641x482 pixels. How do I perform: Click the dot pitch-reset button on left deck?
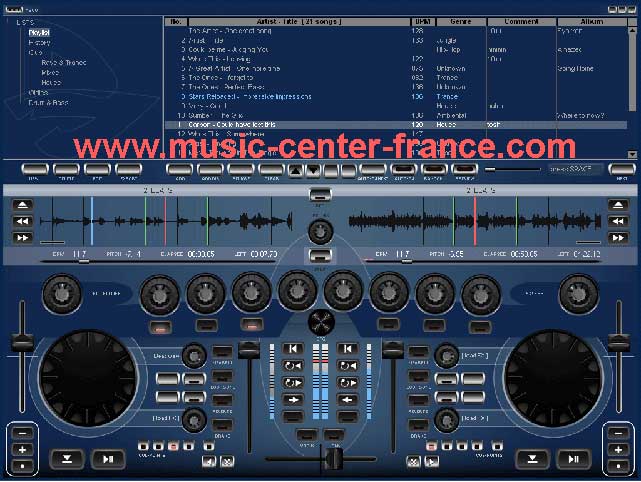(22, 466)
